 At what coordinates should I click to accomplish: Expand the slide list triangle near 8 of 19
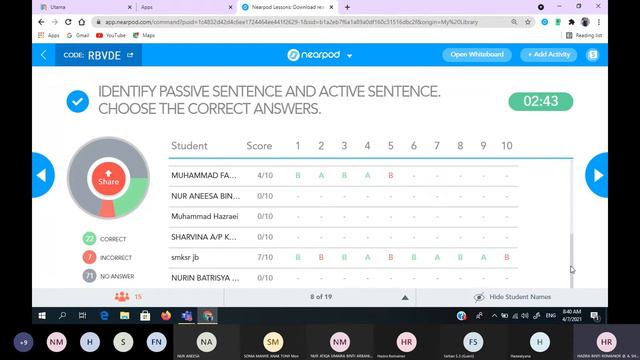coord(404,298)
